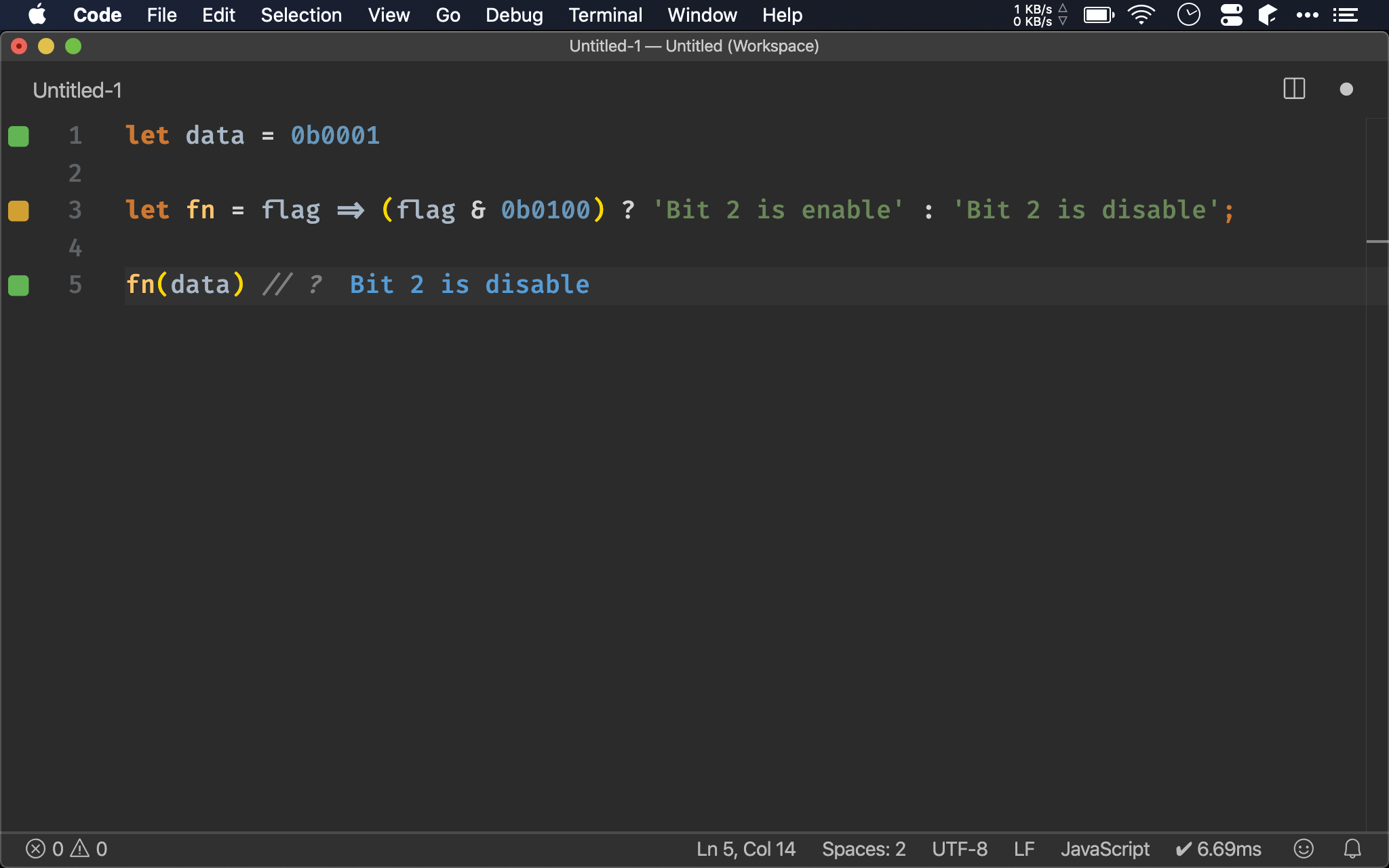
Task: Click the Control Center icon
Action: click(x=1232, y=15)
